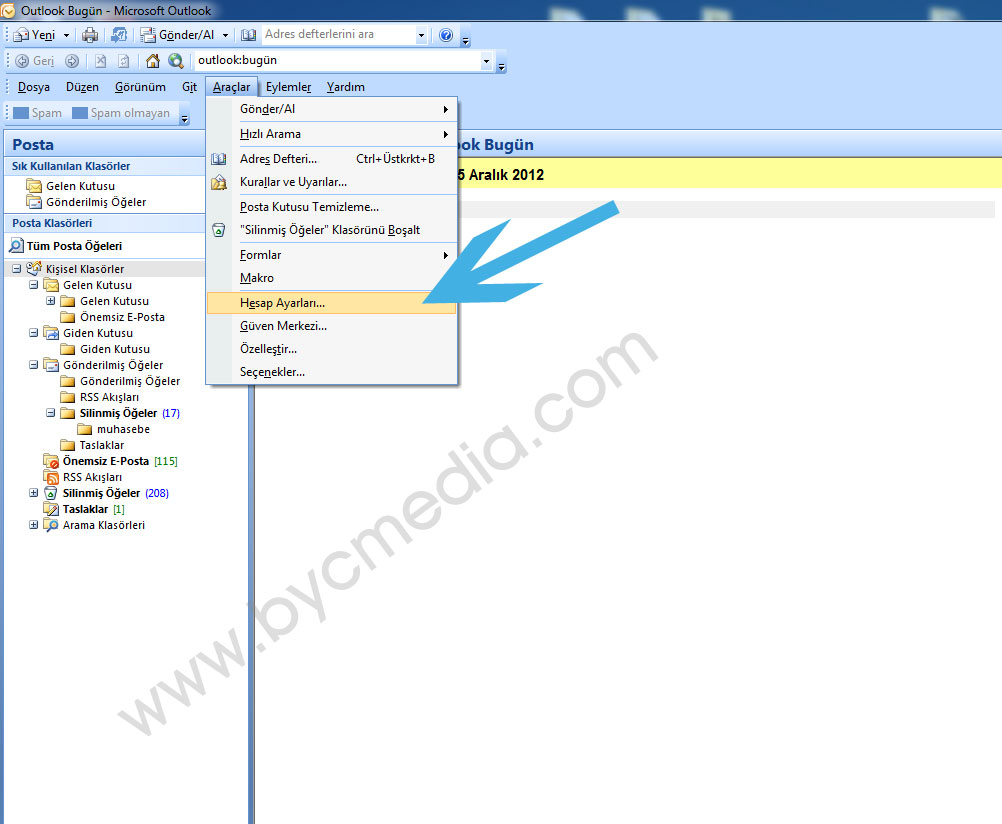Collapse the Gönderilmiş Öğeler tree node
This screenshot has width=1002, height=824.
tap(34, 365)
